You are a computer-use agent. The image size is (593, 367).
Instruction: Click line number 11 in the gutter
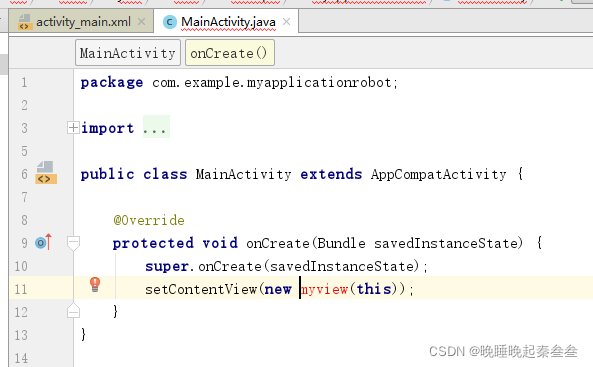tap(21, 289)
